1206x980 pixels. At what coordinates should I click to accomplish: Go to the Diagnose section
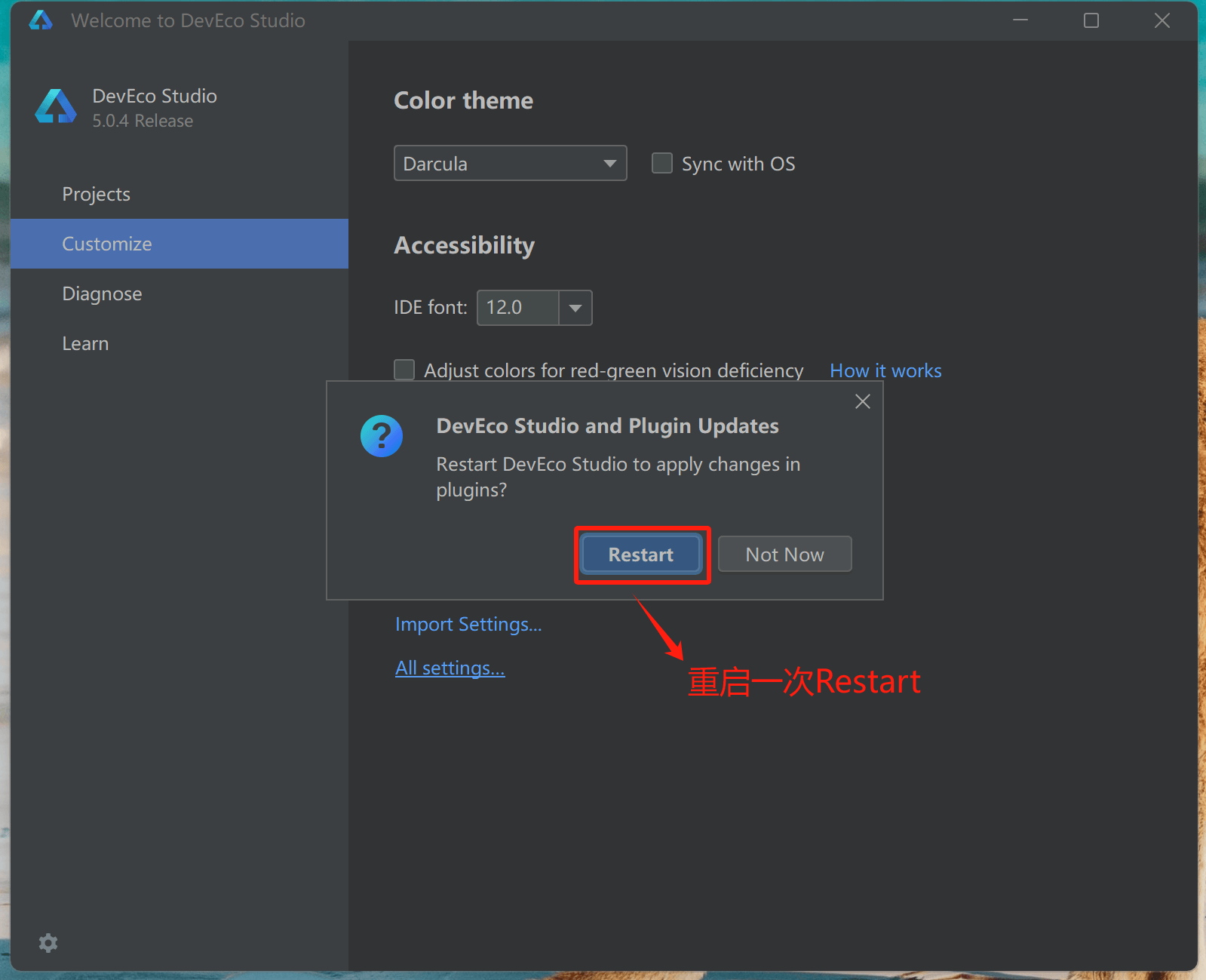180,293
